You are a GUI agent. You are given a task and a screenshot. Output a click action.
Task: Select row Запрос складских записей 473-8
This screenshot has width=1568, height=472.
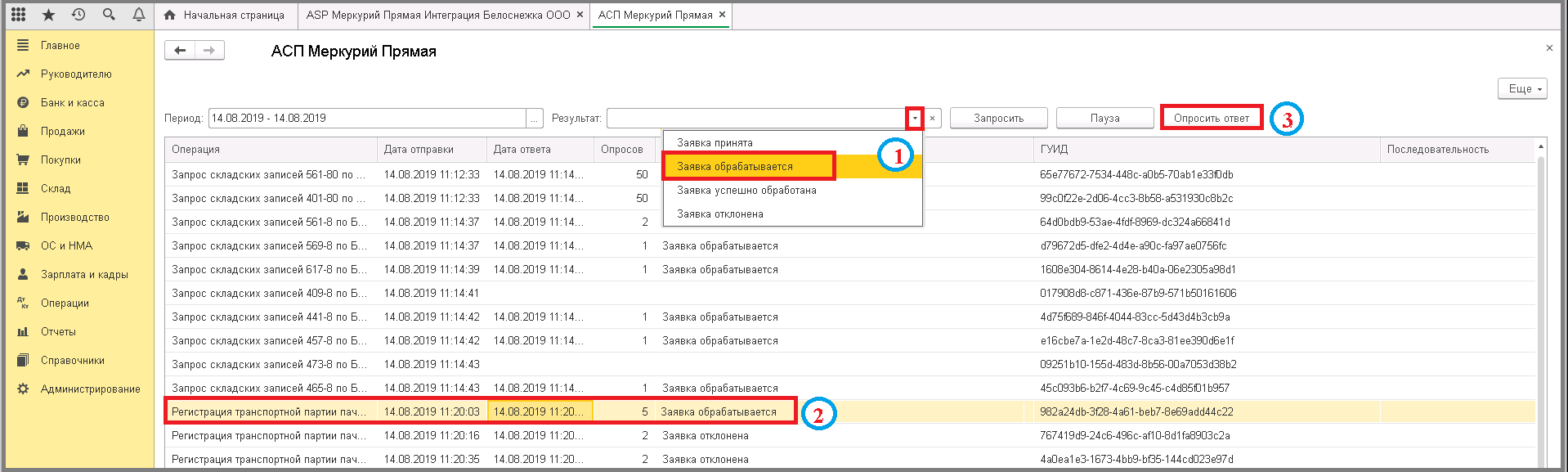point(850,364)
